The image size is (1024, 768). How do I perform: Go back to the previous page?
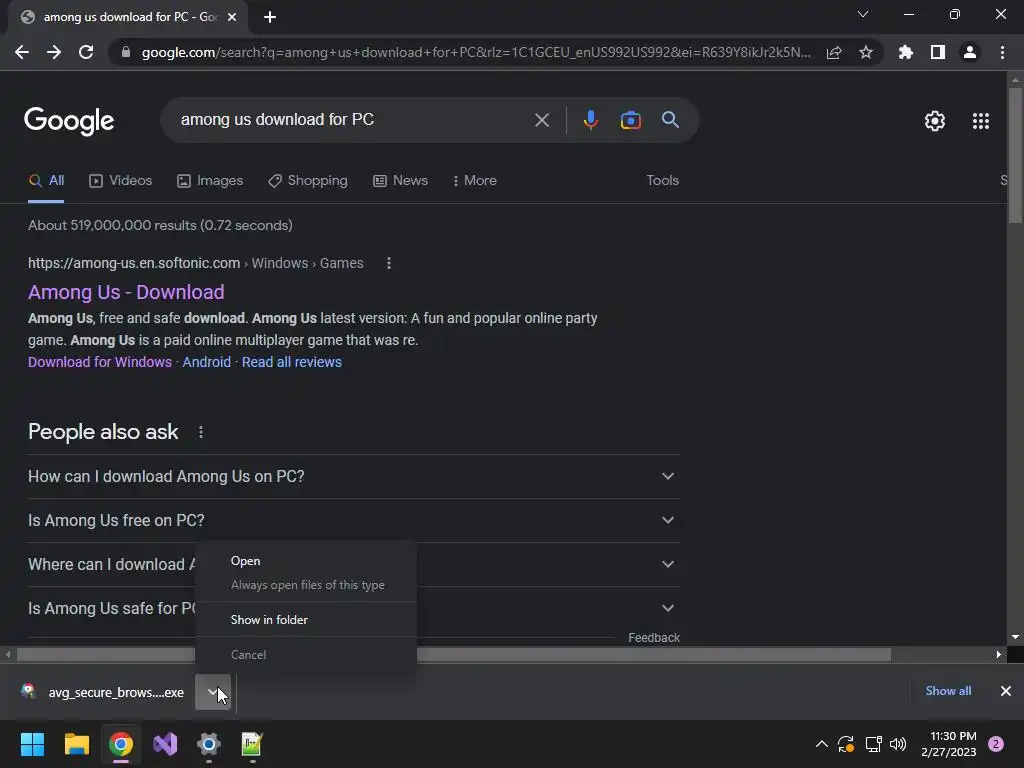22,52
